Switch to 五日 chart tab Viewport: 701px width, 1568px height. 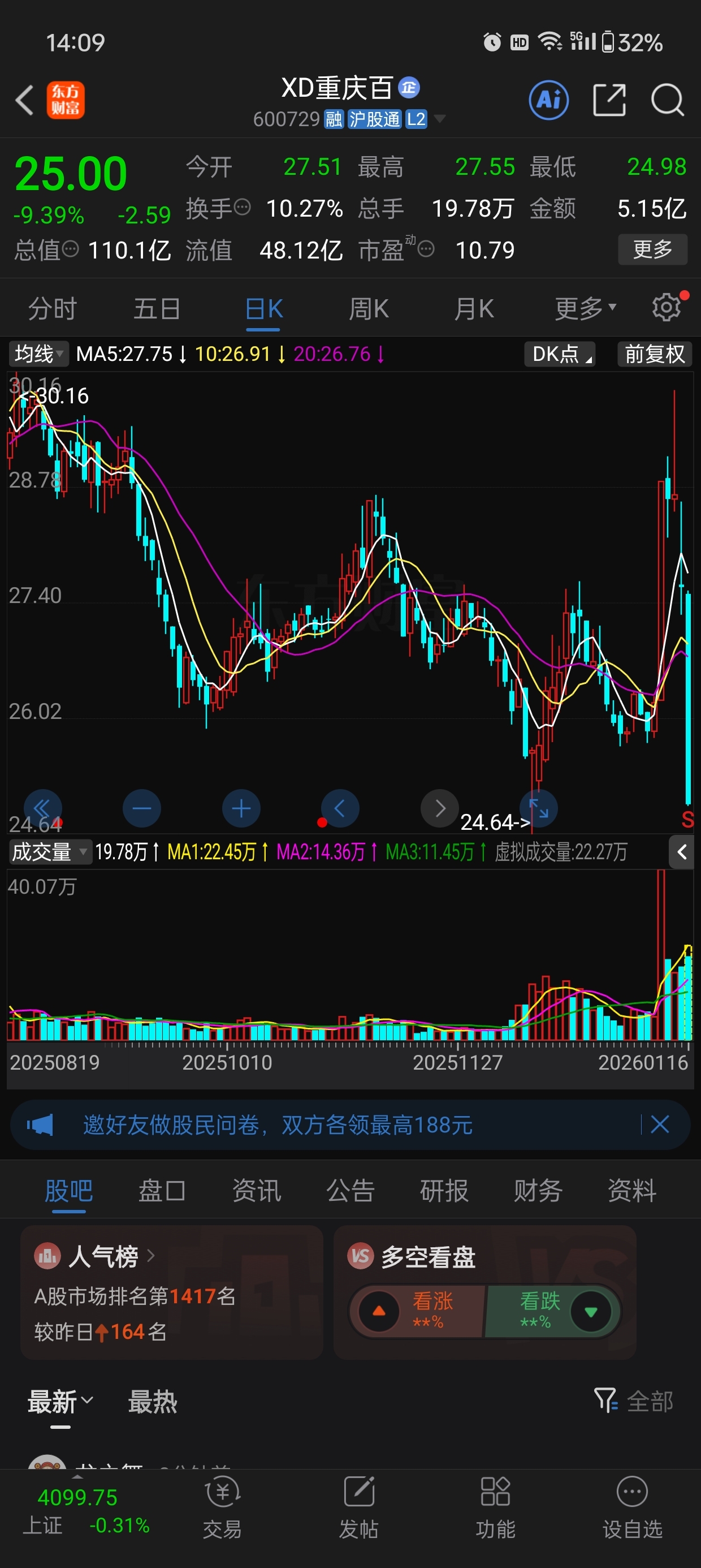pos(157,309)
